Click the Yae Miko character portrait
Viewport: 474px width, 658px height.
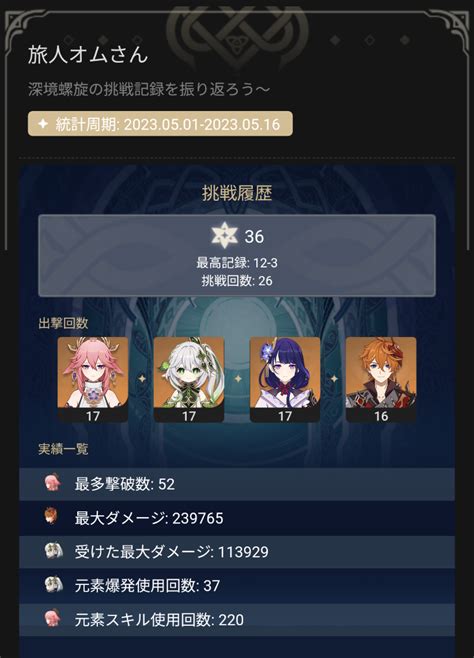click(x=93, y=379)
